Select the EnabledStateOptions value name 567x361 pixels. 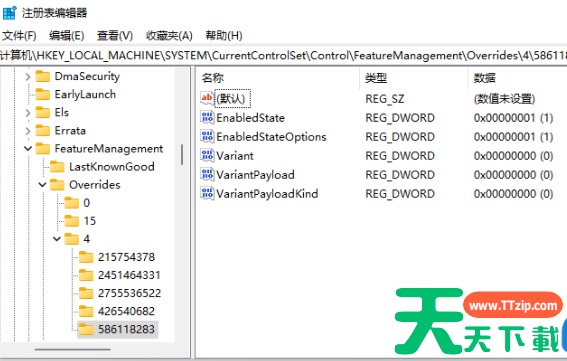271,137
